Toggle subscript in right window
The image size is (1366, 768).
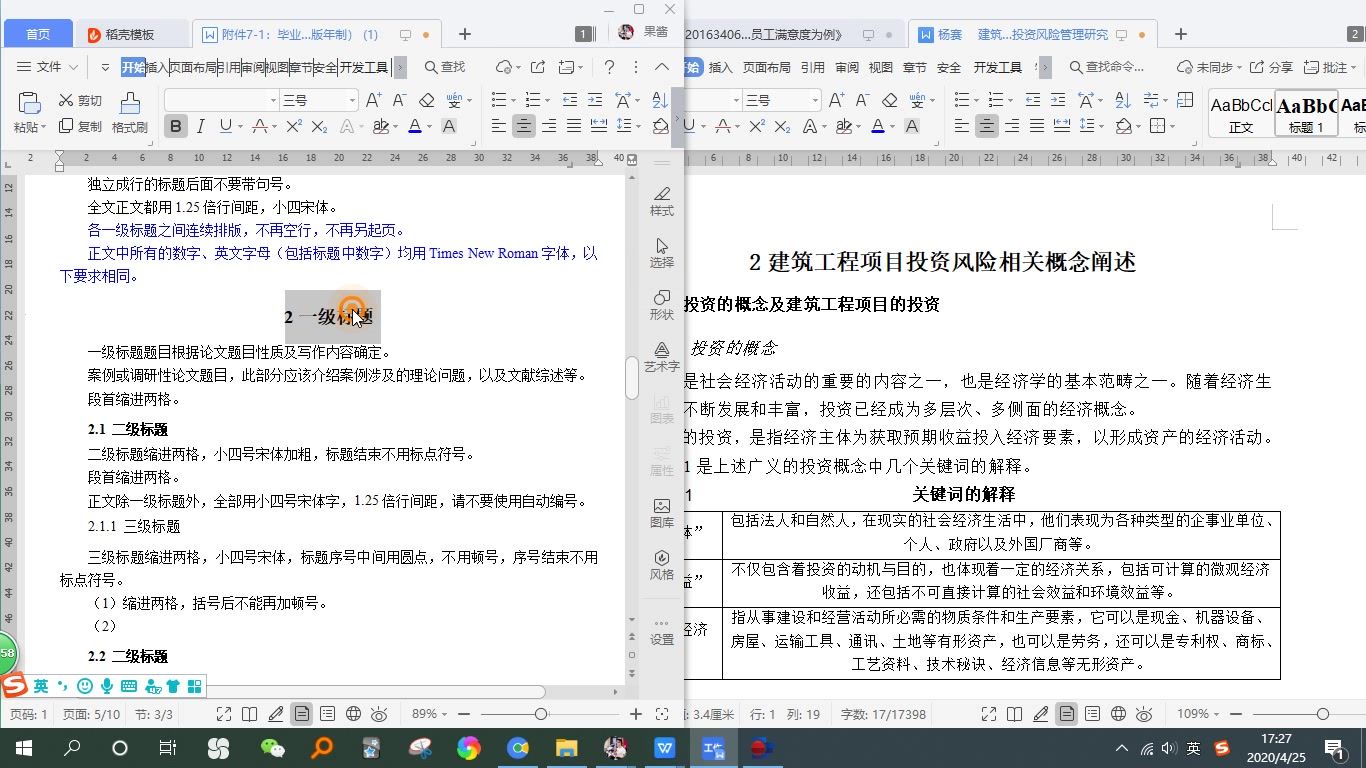tap(782, 126)
